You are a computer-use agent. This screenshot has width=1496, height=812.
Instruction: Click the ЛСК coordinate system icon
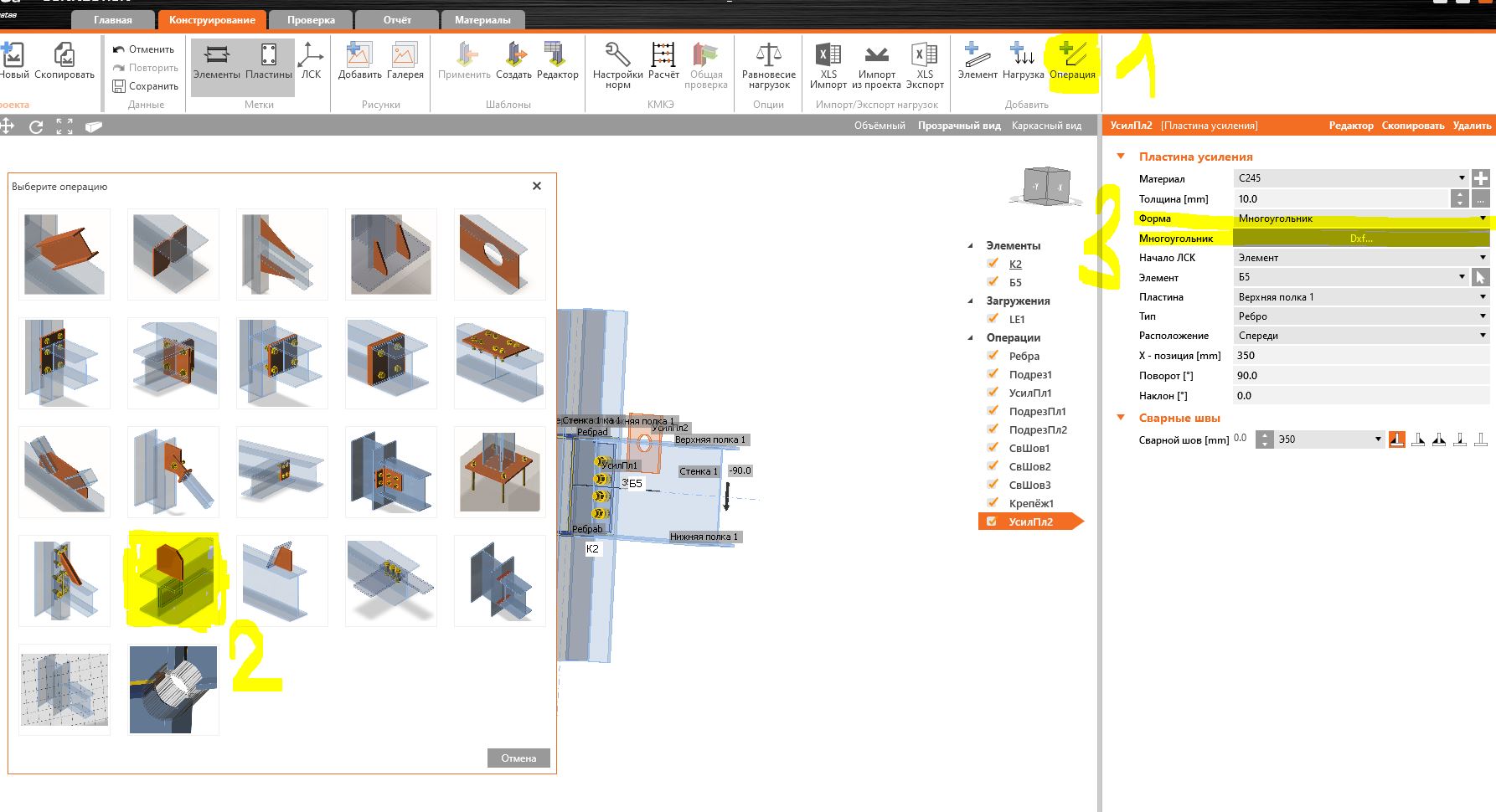pos(311,55)
